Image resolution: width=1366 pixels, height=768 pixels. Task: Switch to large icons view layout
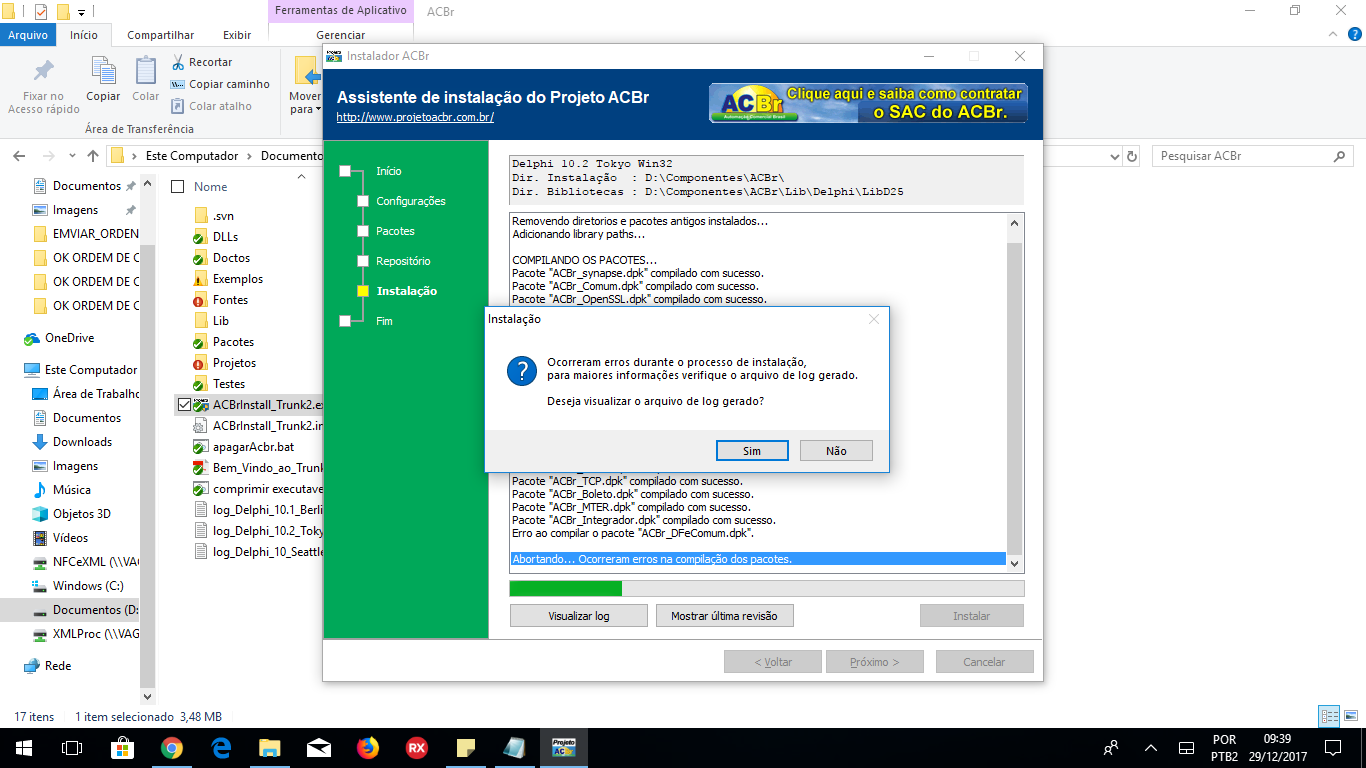(x=1350, y=716)
